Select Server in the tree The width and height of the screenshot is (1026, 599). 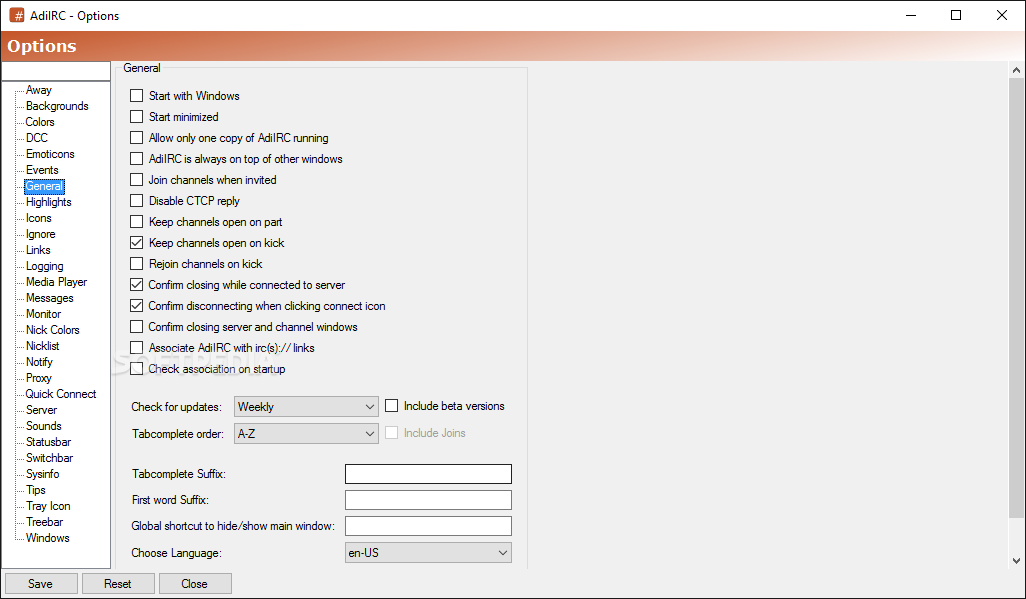[x=41, y=410]
